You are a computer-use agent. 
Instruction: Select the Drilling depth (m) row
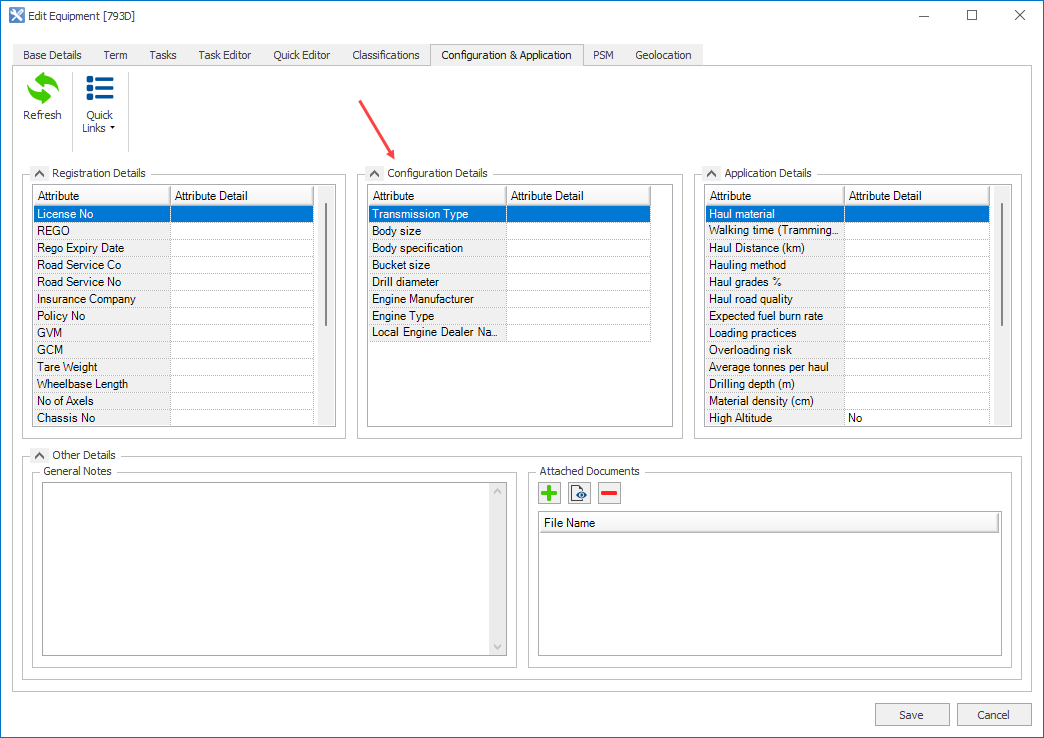click(848, 384)
